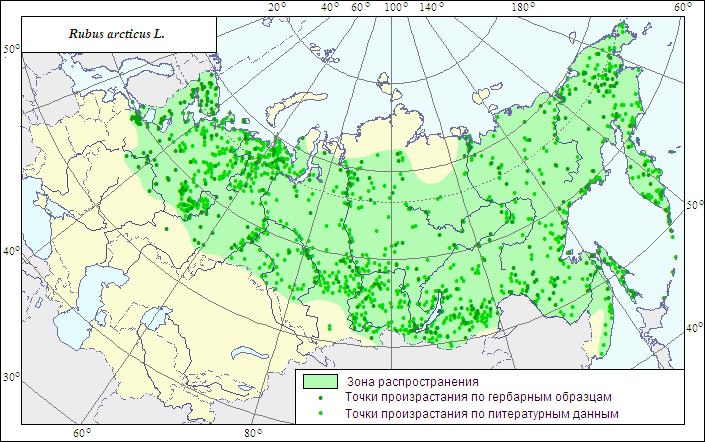705x442 pixels.
Task: Click the bright green literature point symbol in legend
Action: 321,413
